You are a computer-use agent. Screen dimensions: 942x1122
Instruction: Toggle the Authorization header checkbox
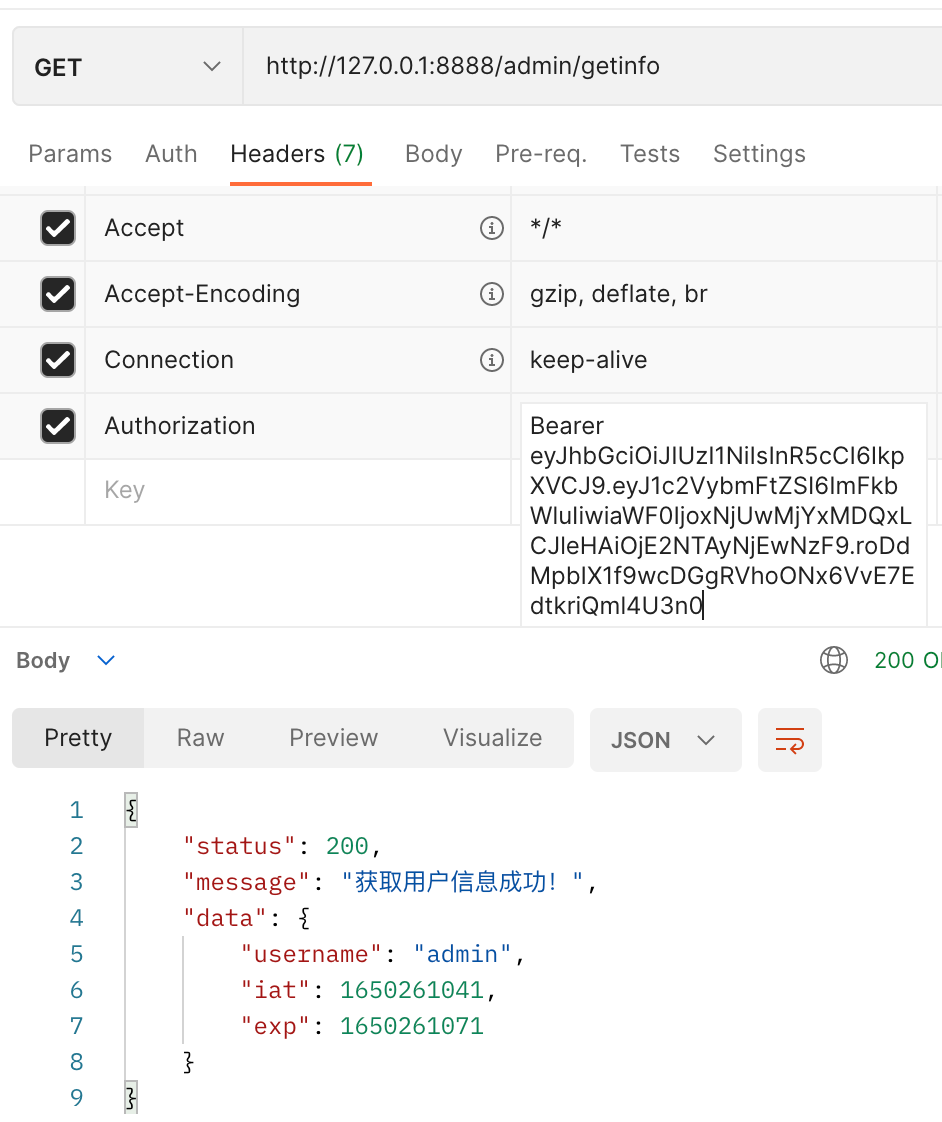pos(58,426)
